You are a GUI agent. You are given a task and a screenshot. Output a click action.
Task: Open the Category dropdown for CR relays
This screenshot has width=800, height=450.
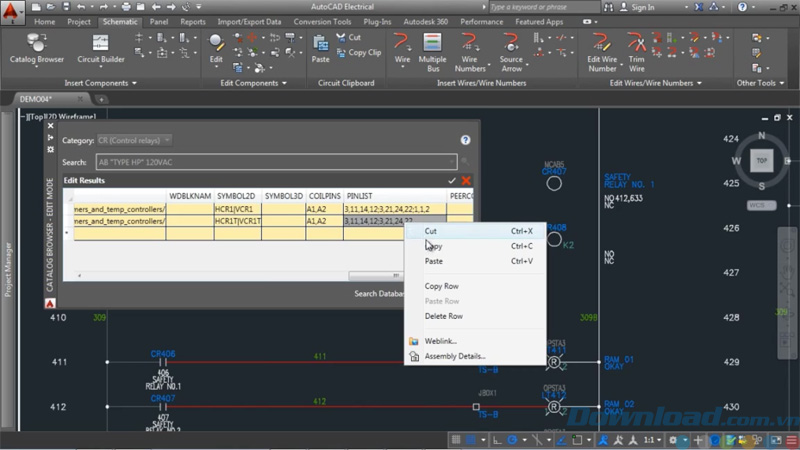(x=134, y=140)
